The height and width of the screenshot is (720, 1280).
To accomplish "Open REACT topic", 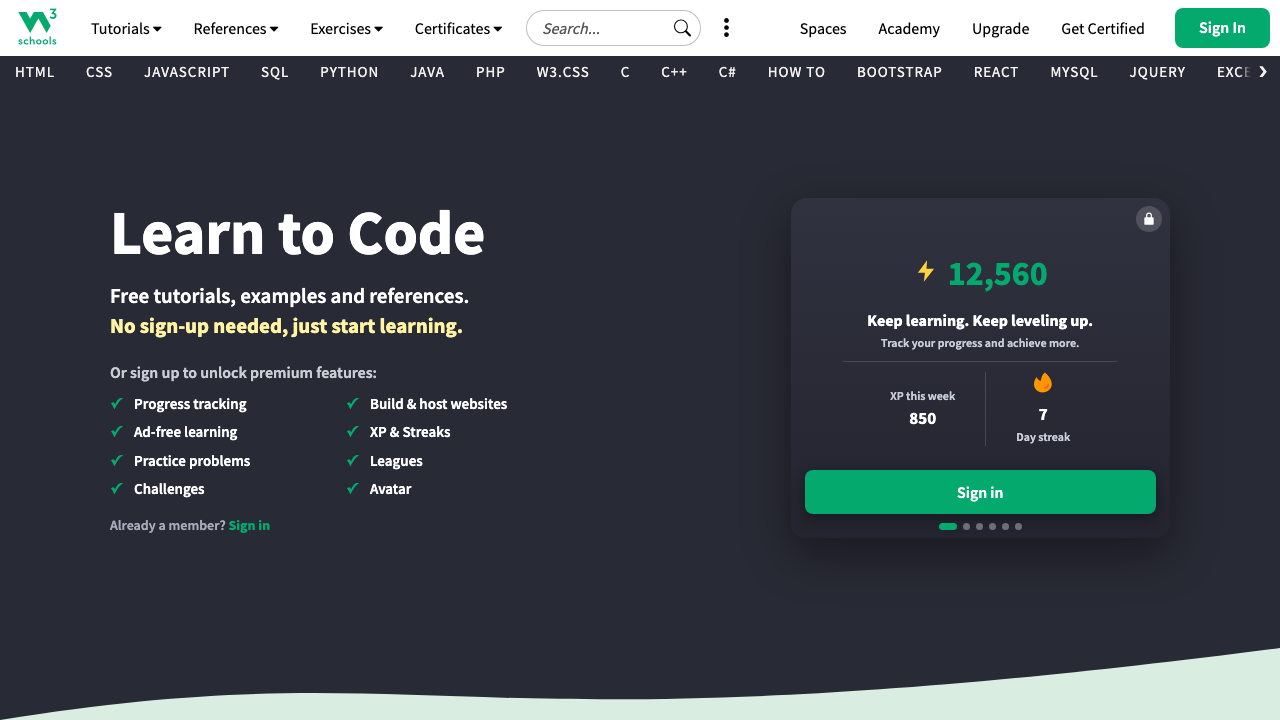I will tap(996, 72).
